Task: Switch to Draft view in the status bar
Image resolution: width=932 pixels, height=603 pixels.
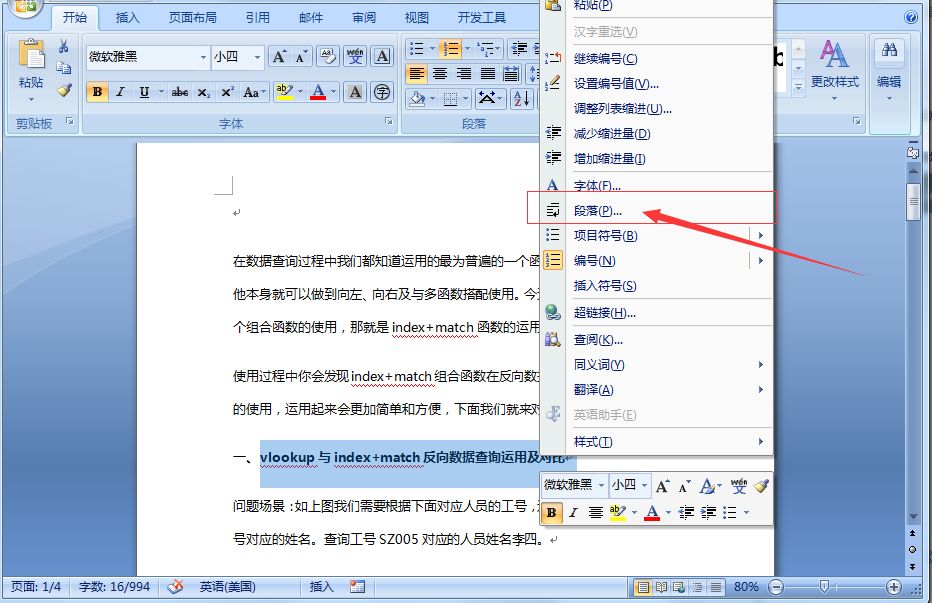Action: click(x=716, y=588)
